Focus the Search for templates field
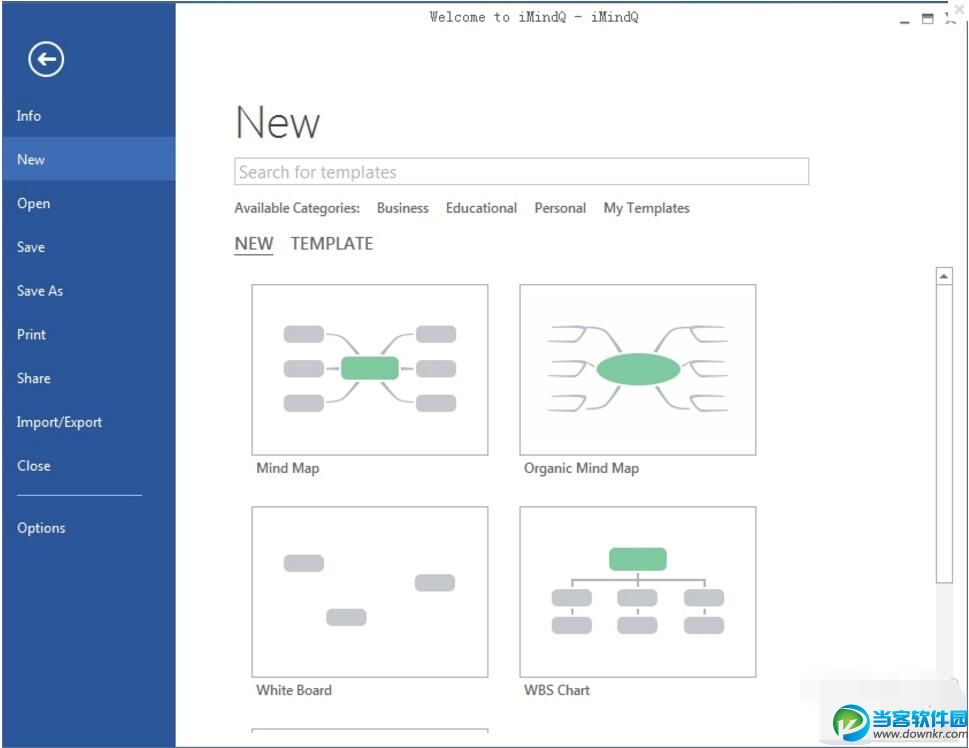969x748 pixels. [x=522, y=171]
